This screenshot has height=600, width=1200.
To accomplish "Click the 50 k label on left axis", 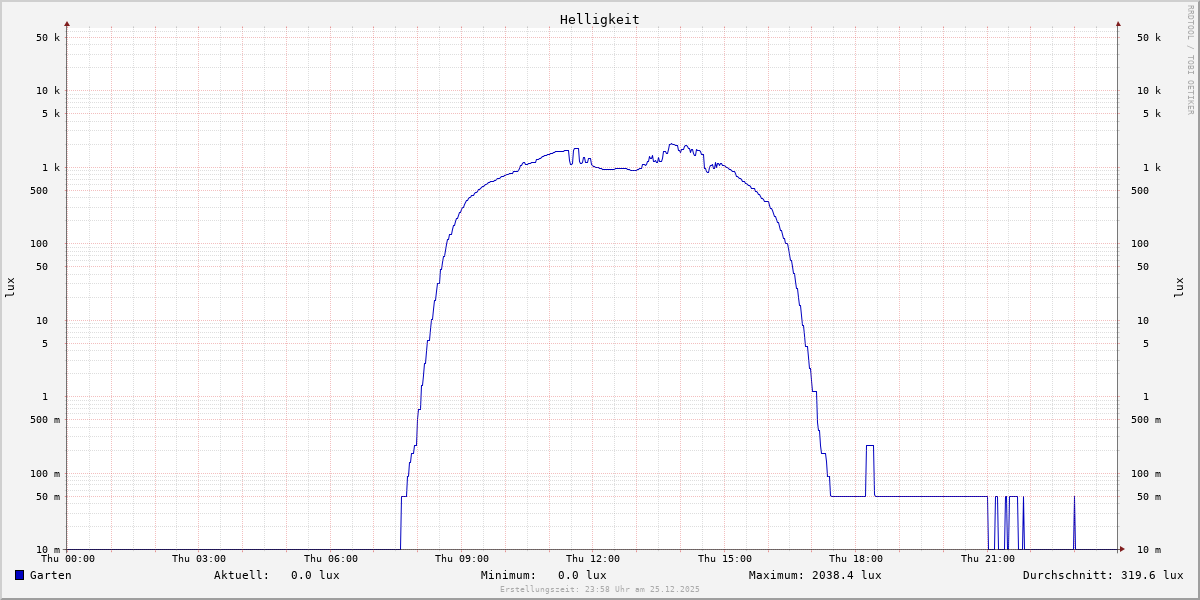I will 48,38.
